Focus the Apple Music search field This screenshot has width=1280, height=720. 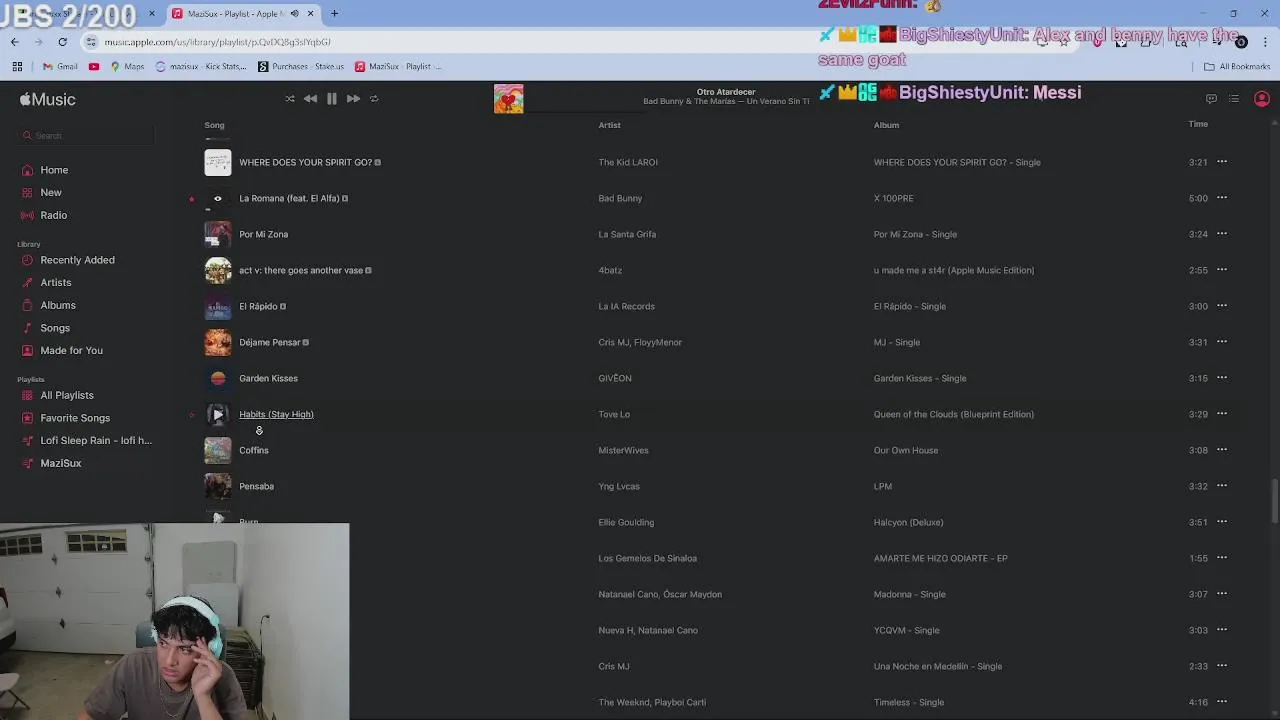coord(88,136)
